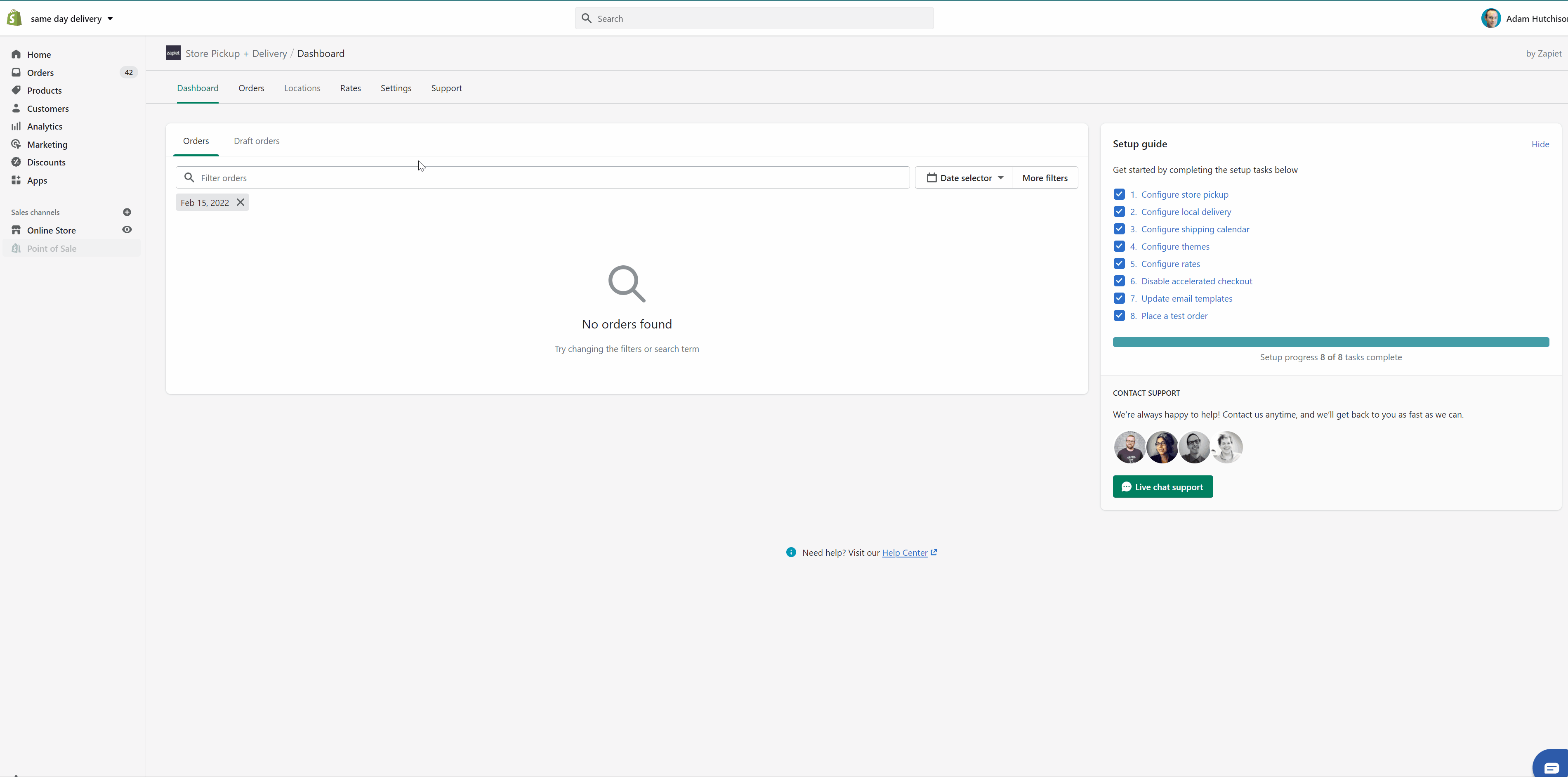Click the Discounts sidebar icon
This screenshot has height=777, width=1568.
click(16, 162)
